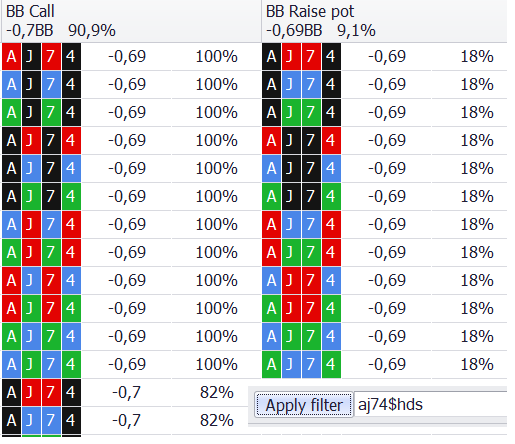Select BB Call hand red A, green J, red 7, green 4
515x444 pixels.
(x=41, y=308)
